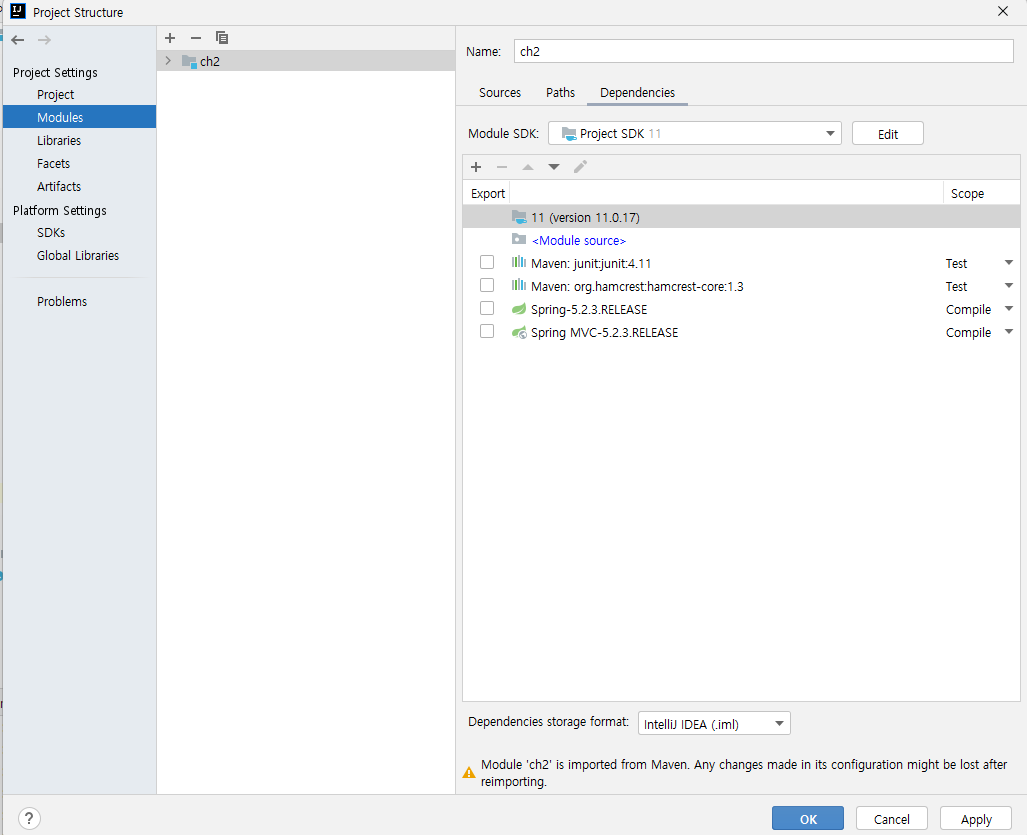This screenshot has height=835, width=1027.
Task: Toggle export for Spring MVC-5.2.3.RELEASE
Action: click(x=487, y=331)
